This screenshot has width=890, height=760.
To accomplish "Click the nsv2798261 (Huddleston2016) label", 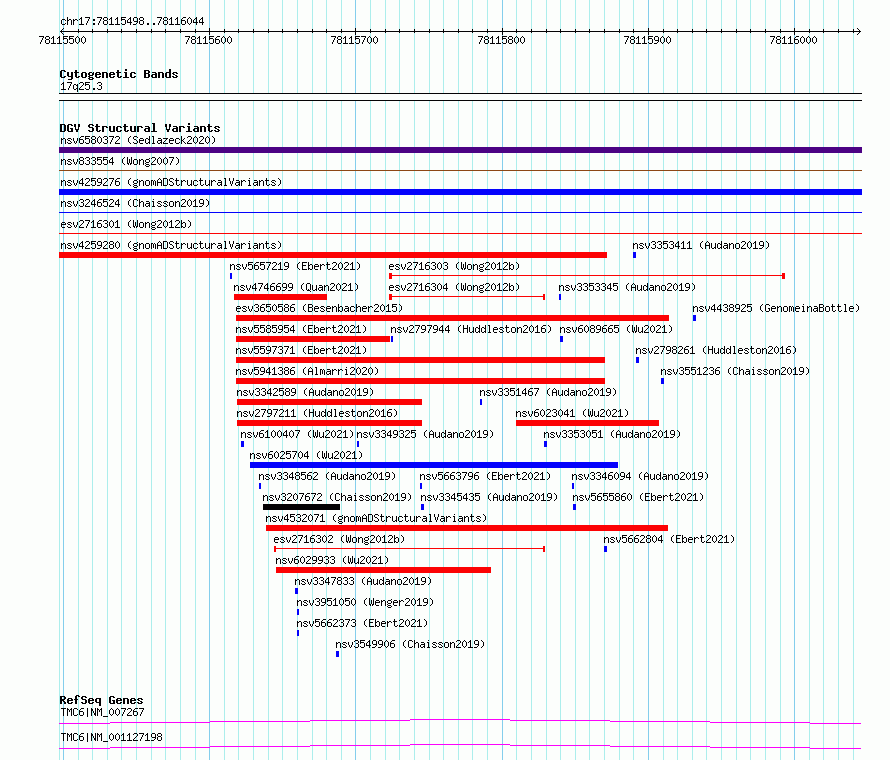I will 716,350.
